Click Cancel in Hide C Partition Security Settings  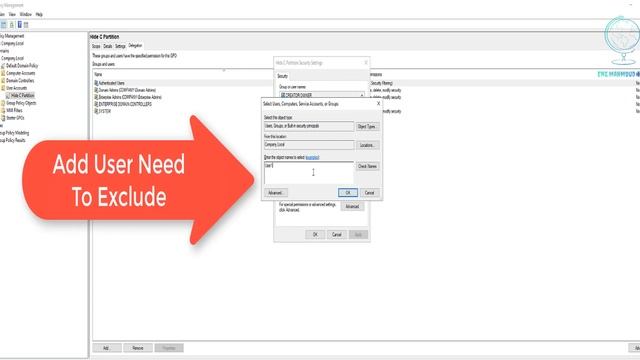(x=337, y=235)
